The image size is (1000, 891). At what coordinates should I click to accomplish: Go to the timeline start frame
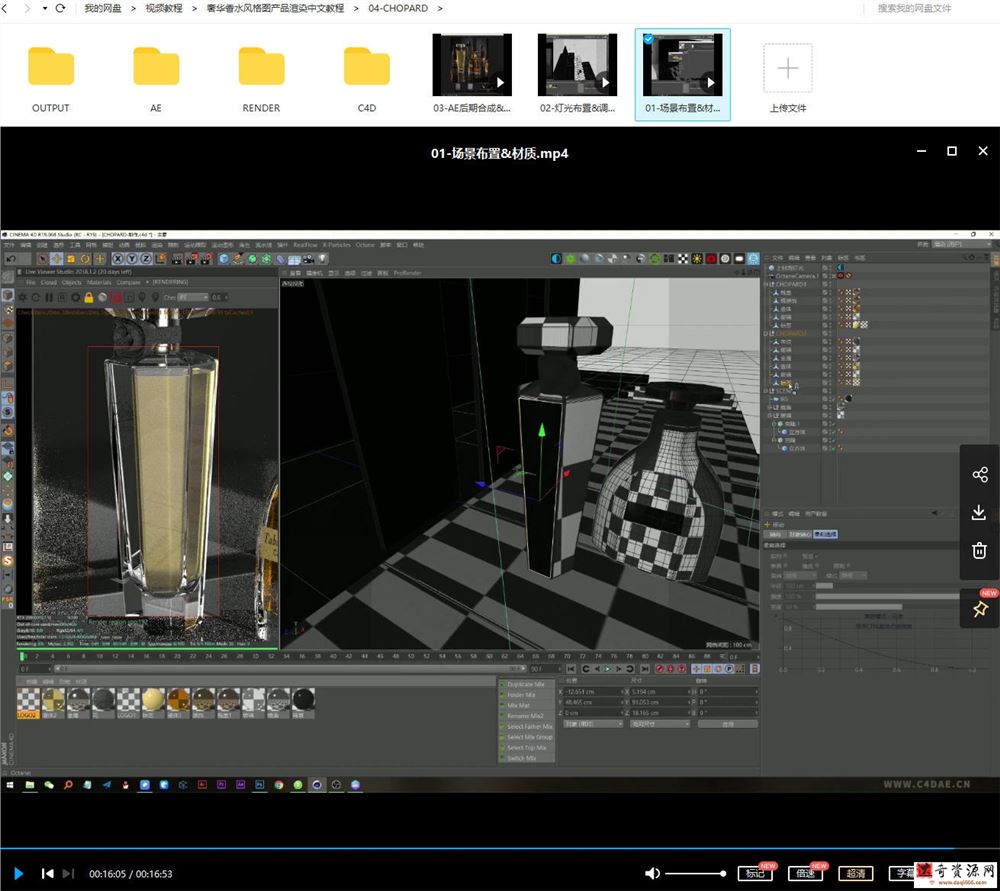(x=571, y=668)
